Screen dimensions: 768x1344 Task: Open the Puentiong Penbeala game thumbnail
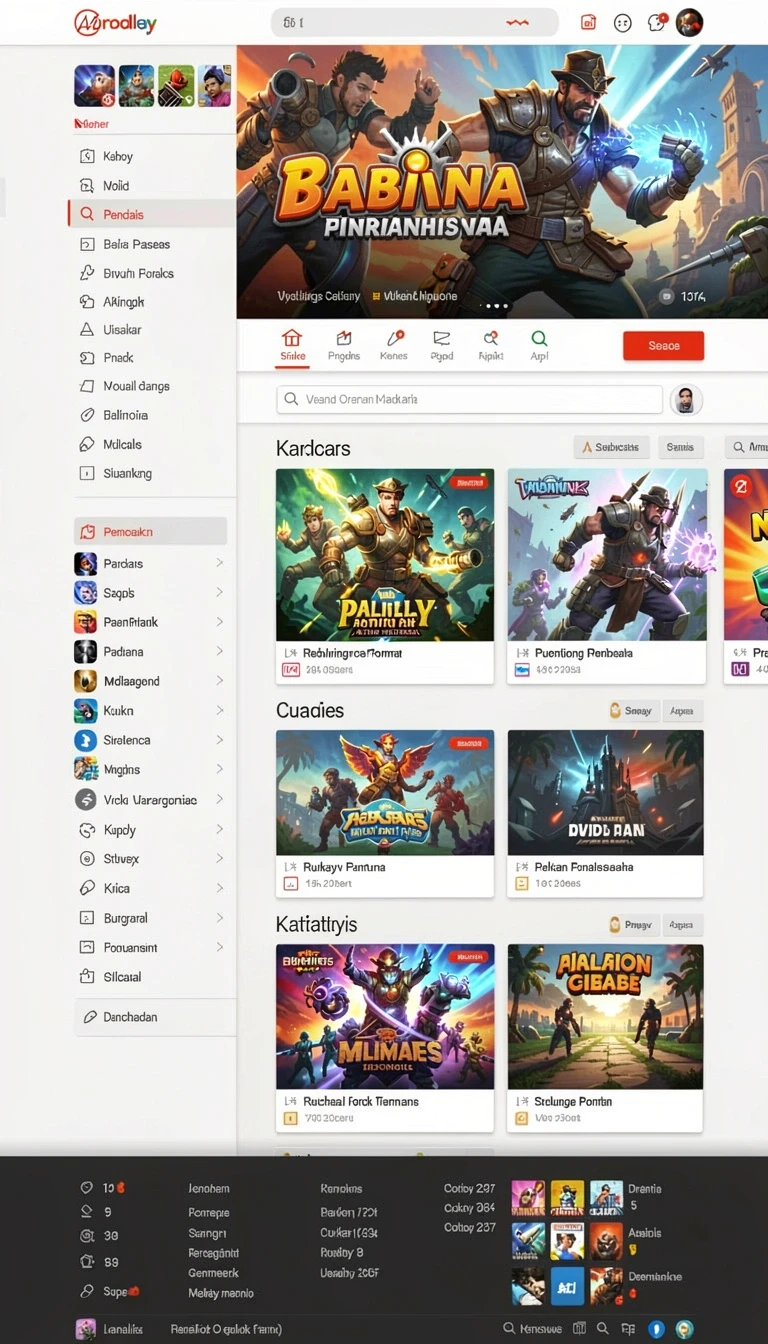(605, 555)
